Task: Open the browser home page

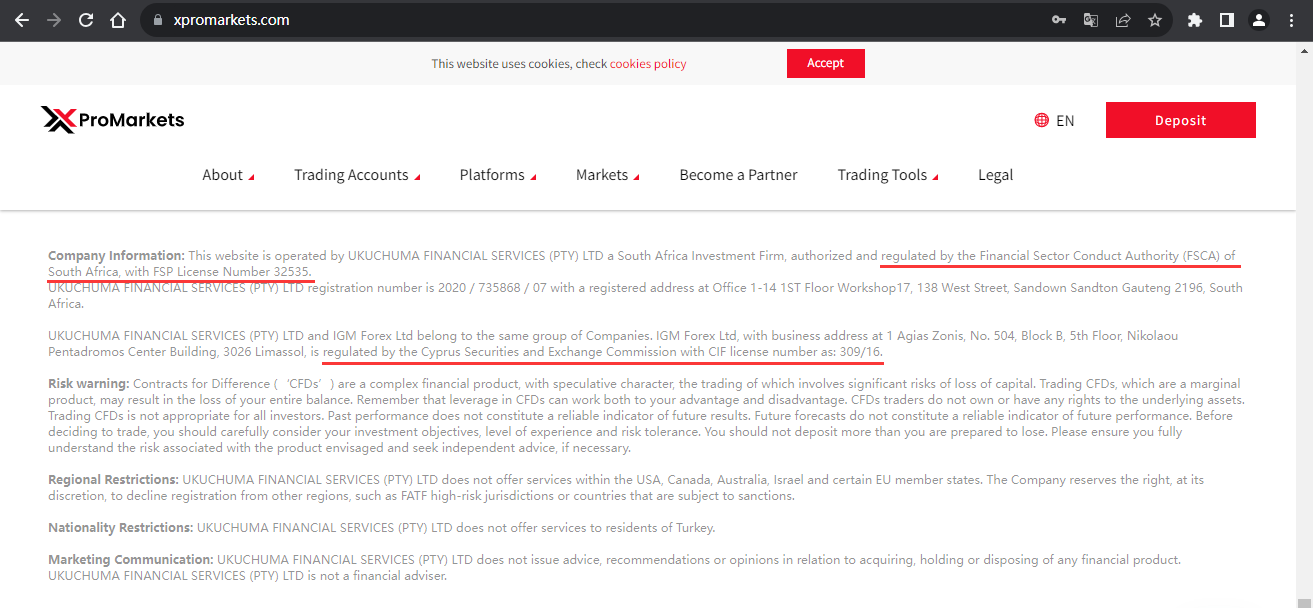Action: point(118,20)
